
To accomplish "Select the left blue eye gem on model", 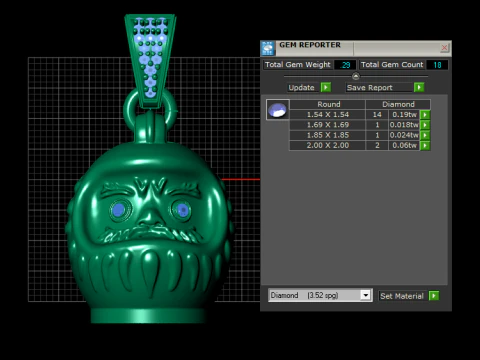I will click(119, 210).
